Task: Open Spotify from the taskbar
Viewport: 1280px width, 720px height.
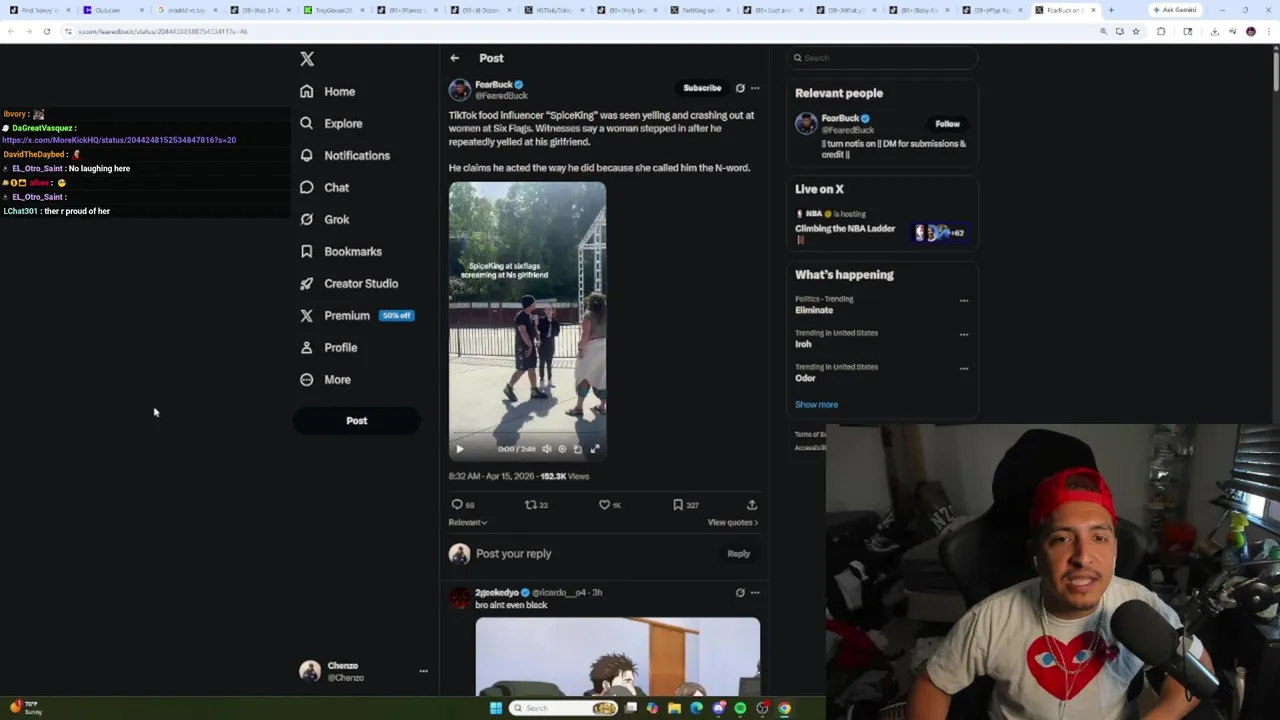Action: tap(740, 708)
